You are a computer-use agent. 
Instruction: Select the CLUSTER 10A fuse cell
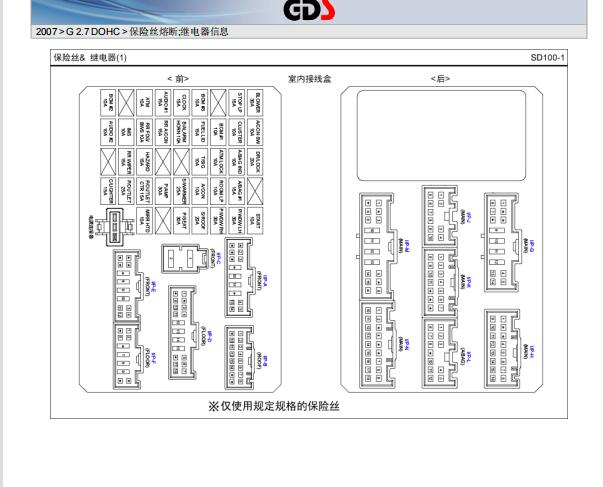tap(237, 132)
